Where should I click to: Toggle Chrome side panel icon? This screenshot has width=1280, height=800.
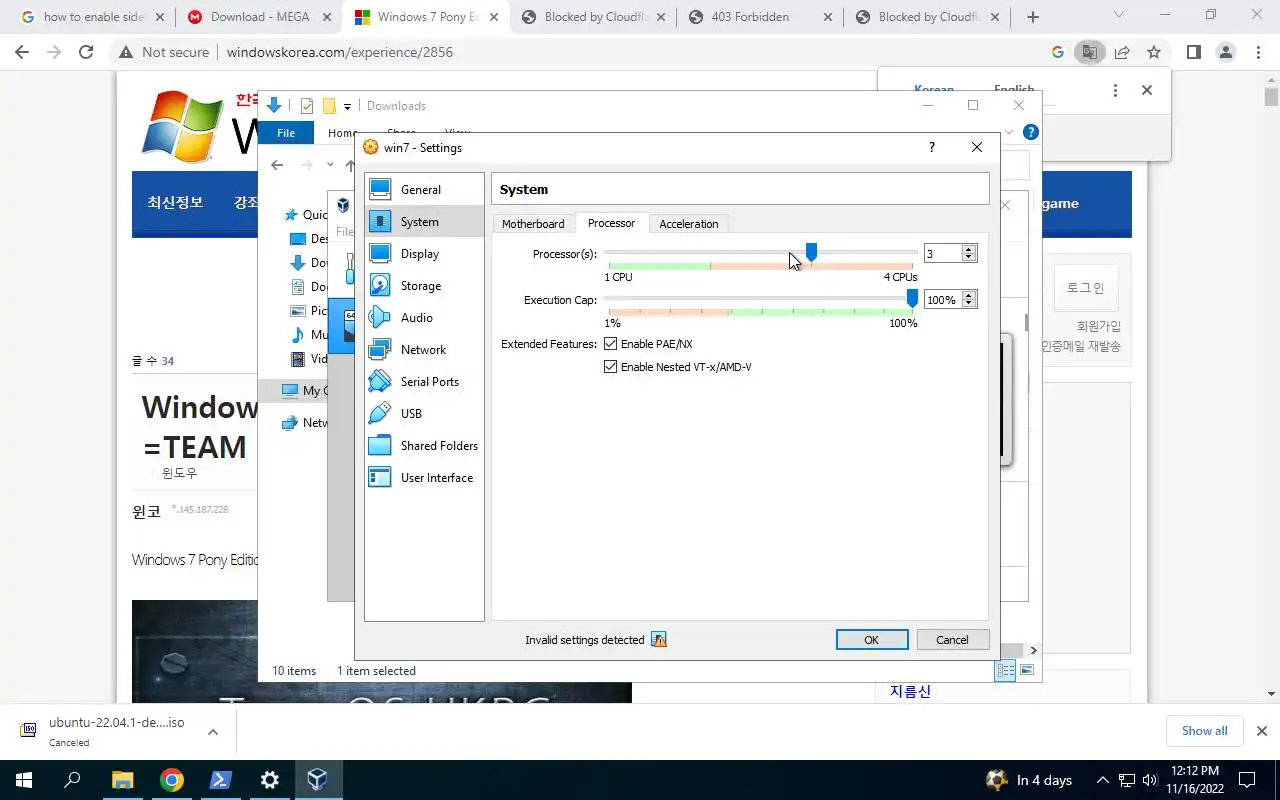(x=1193, y=52)
